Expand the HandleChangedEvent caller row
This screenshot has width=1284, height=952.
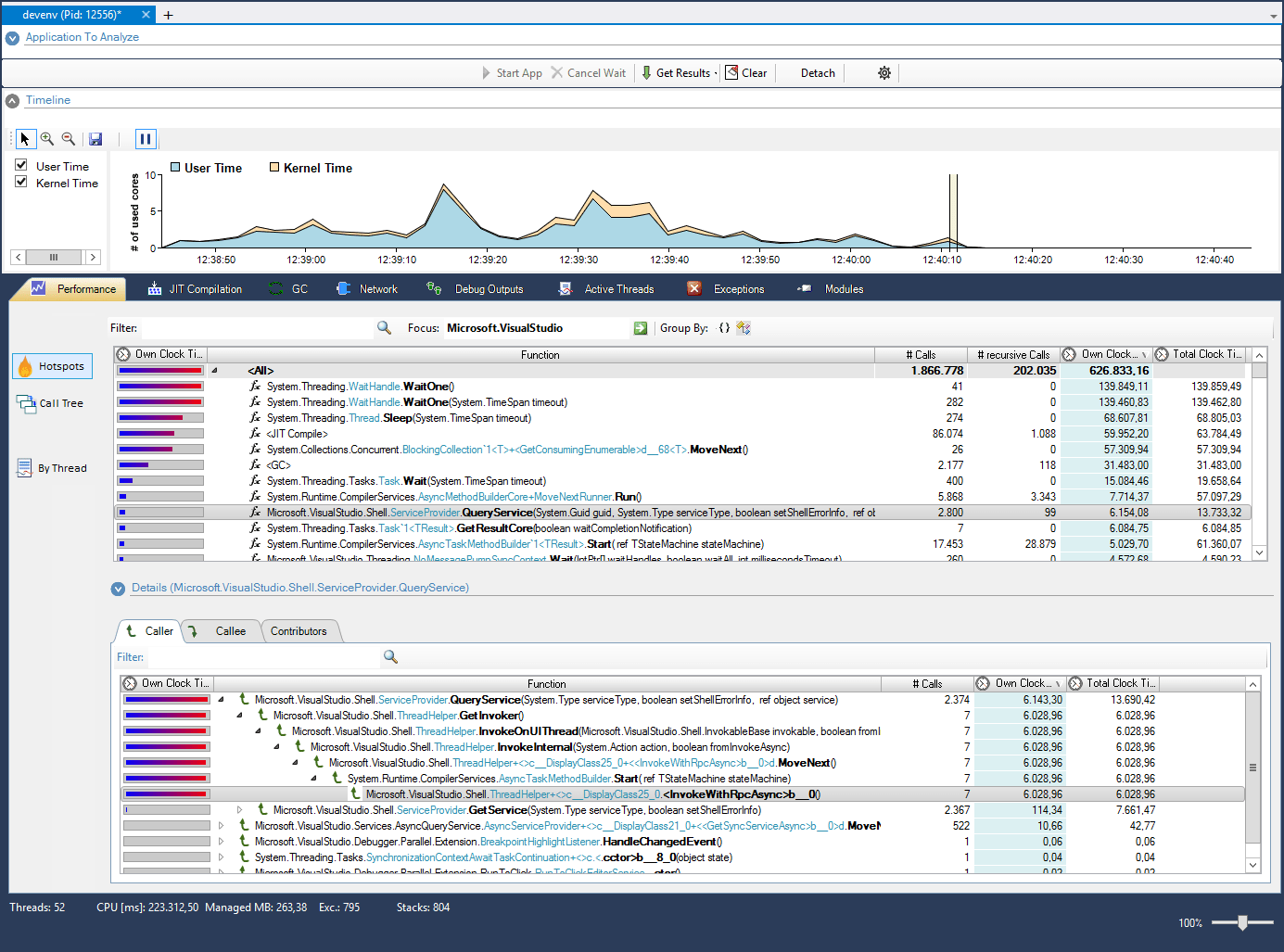click(221, 842)
